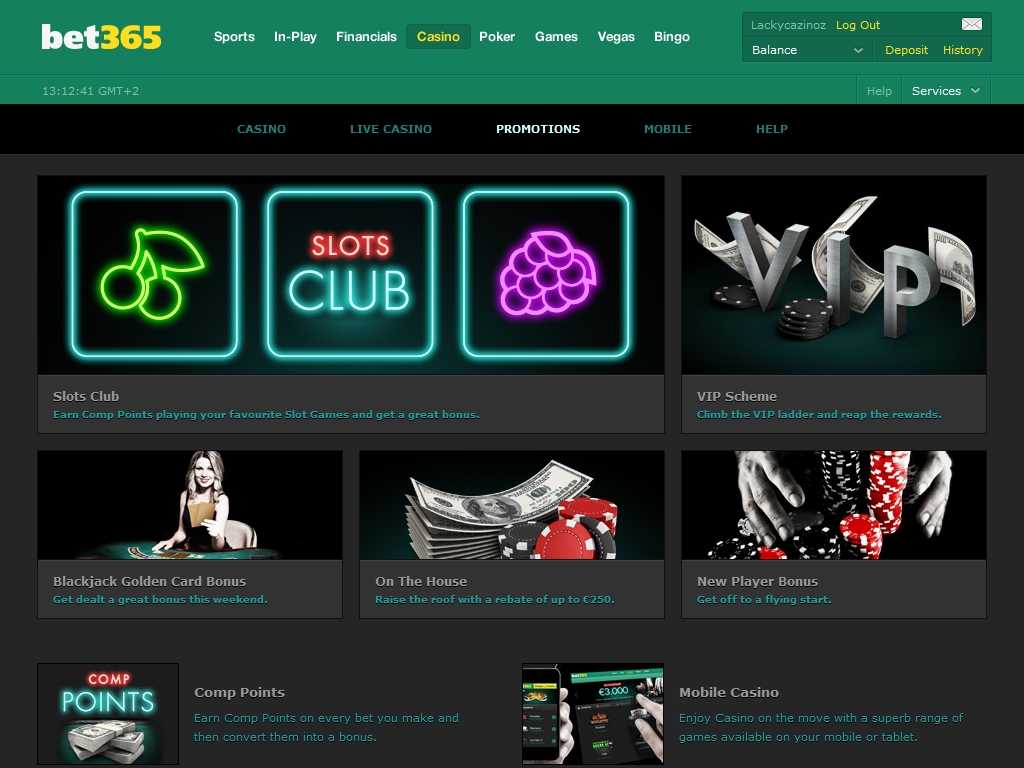Expand the Balance dropdown
This screenshot has width=1024, height=768.
coord(807,50)
